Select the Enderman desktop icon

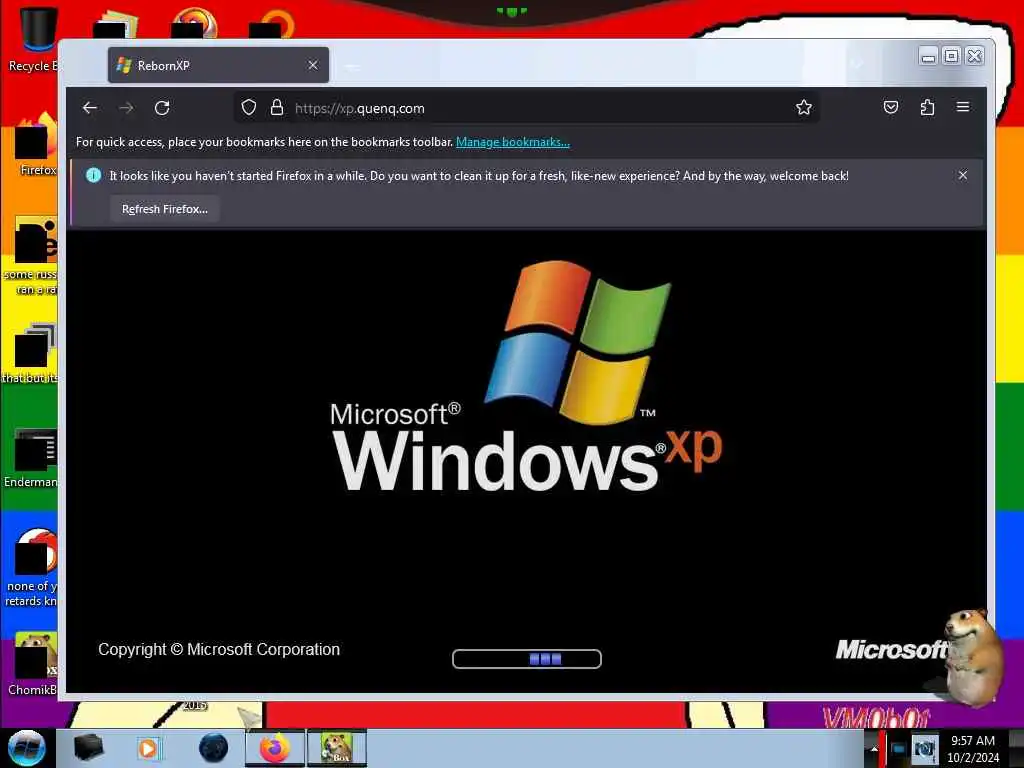(31, 457)
